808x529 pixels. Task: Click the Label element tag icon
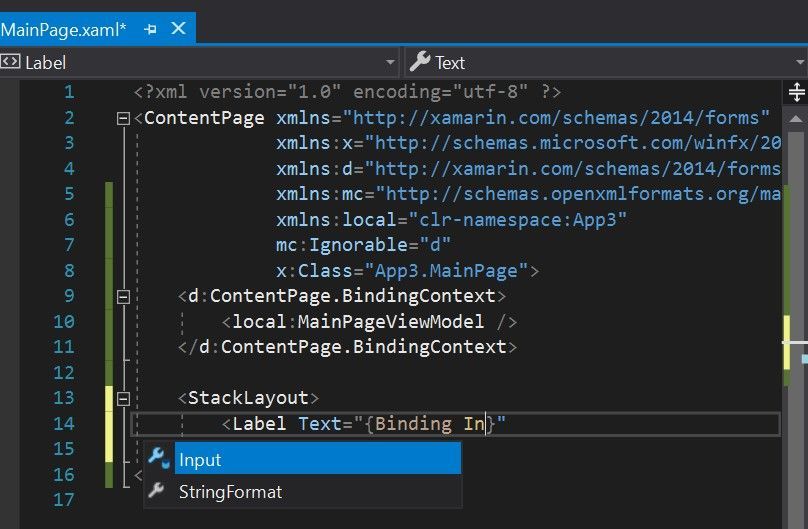10,62
